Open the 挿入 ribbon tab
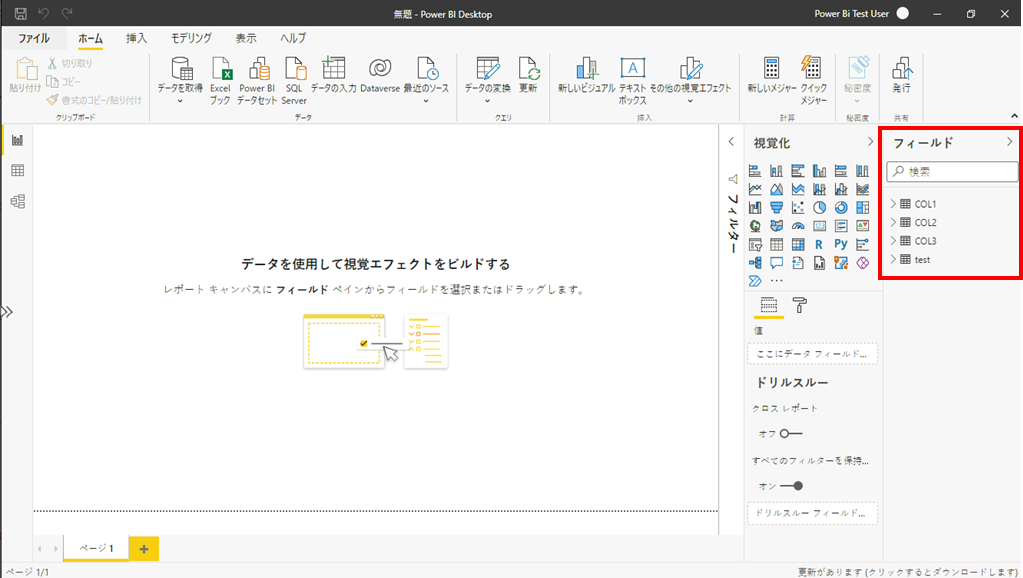Screen dimensions: 1023x578 136,38
